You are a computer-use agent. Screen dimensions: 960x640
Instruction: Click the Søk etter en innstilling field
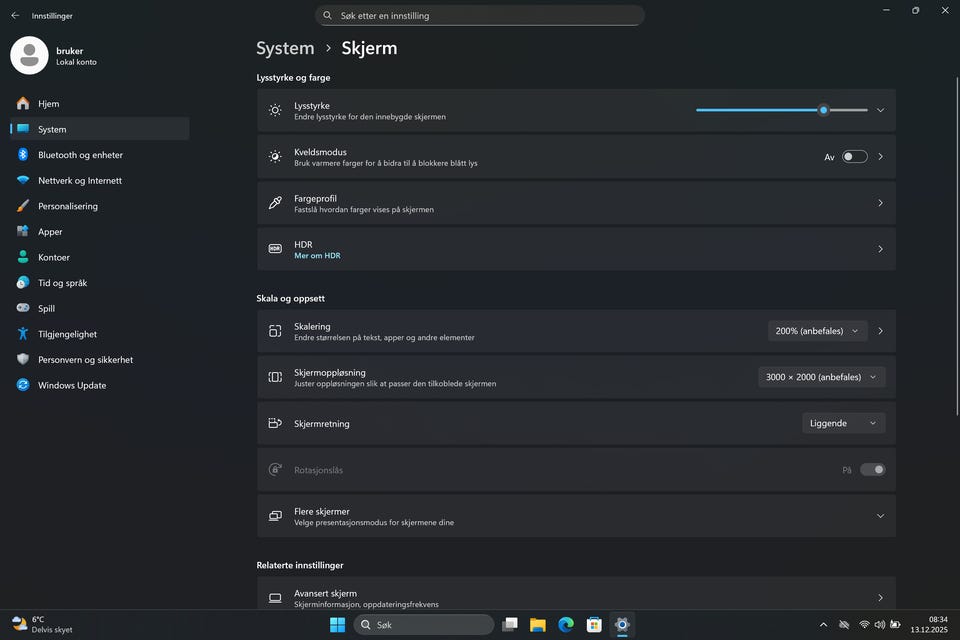click(480, 16)
